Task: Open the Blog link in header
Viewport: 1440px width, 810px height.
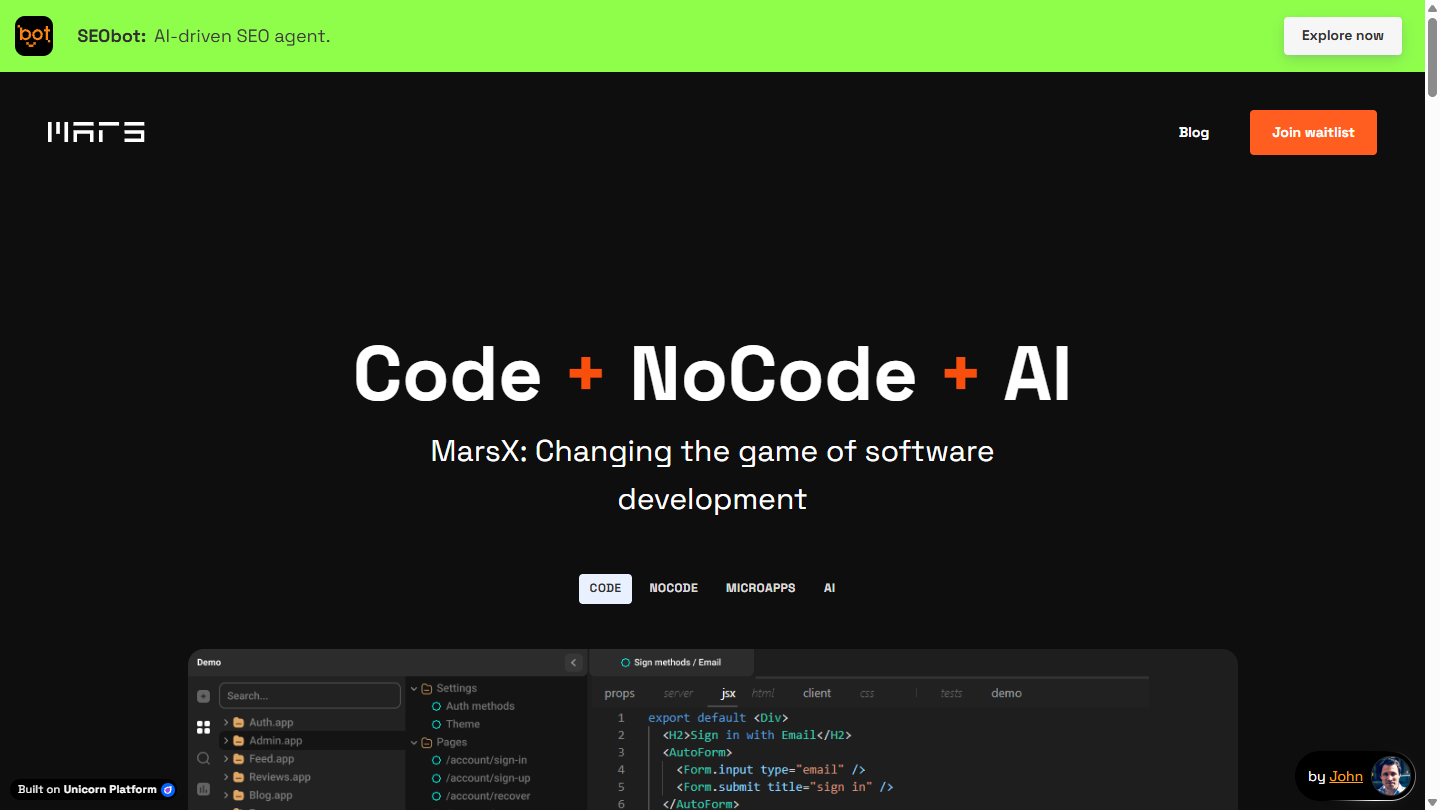Action: point(1194,132)
